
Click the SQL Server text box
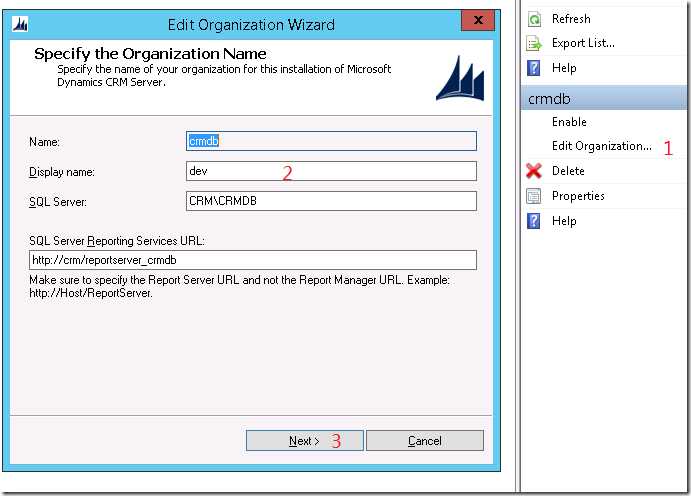click(331, 201)
